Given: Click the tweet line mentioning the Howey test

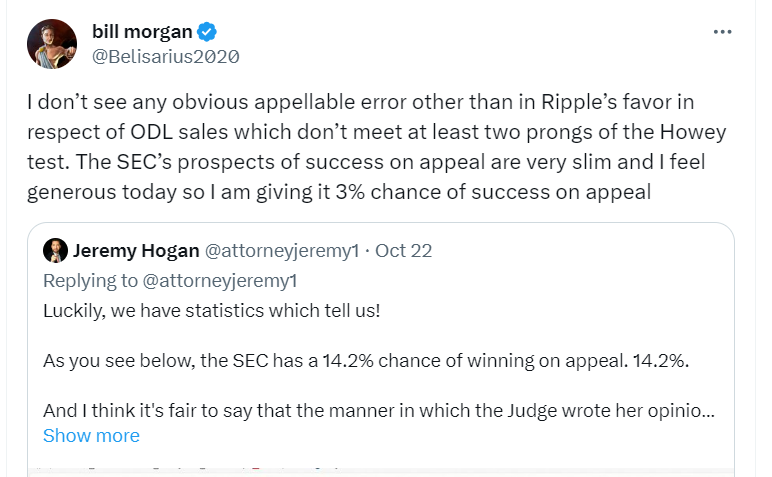Looking at the screenshot, I should point(376,132).
